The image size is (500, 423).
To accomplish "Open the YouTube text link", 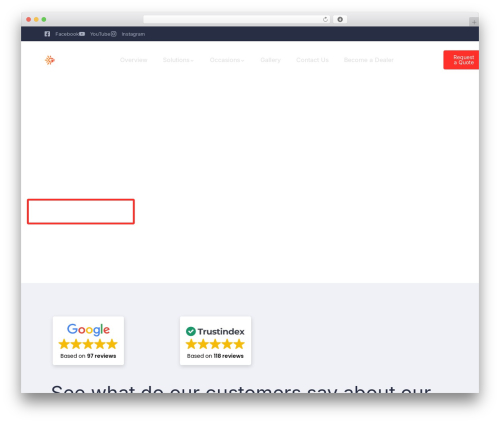I will pyautogui.click(x=100, y=34).
